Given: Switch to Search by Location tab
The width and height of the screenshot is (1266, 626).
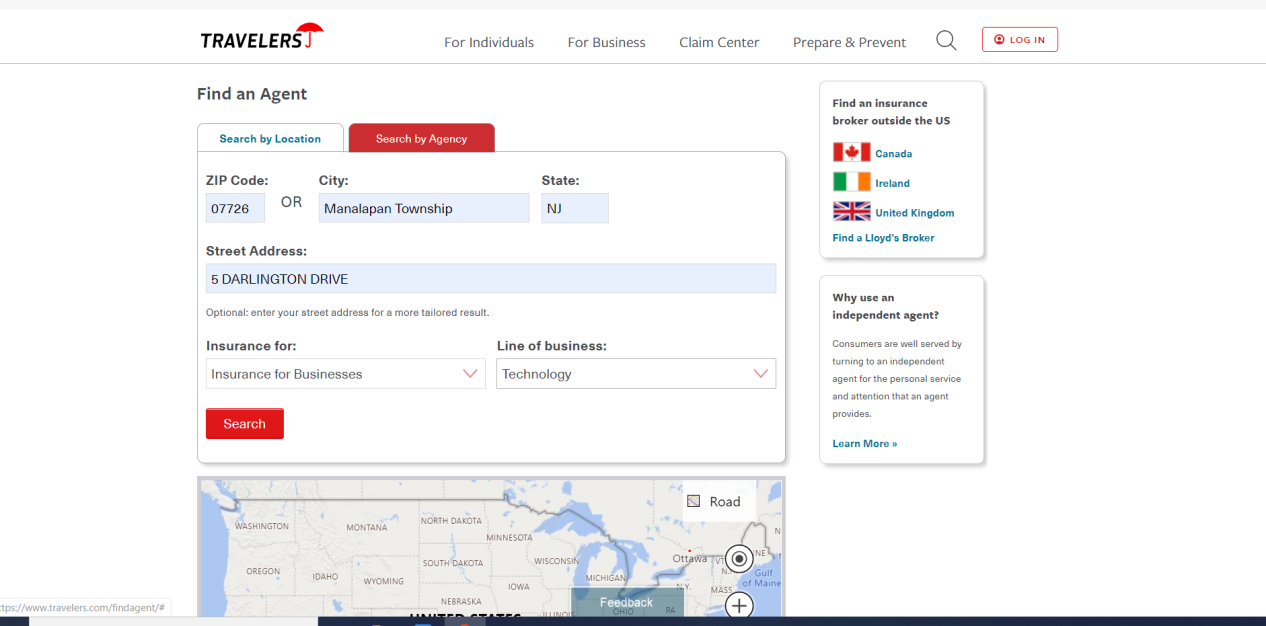Looking at the screenshot, I should [x=270, y=138].
